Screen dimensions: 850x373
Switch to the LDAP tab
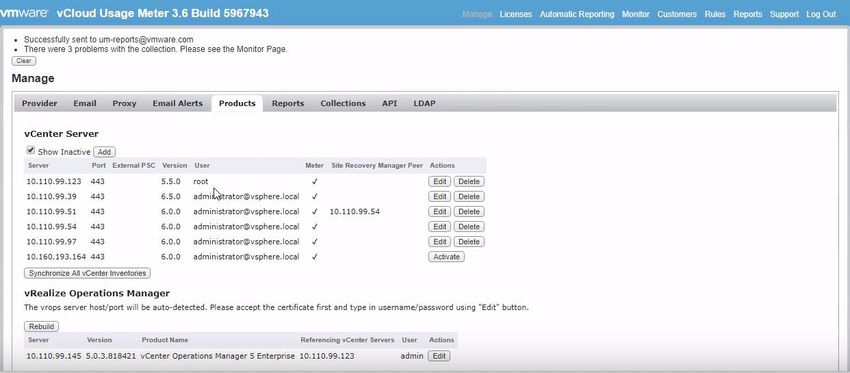tap(424, 103)
